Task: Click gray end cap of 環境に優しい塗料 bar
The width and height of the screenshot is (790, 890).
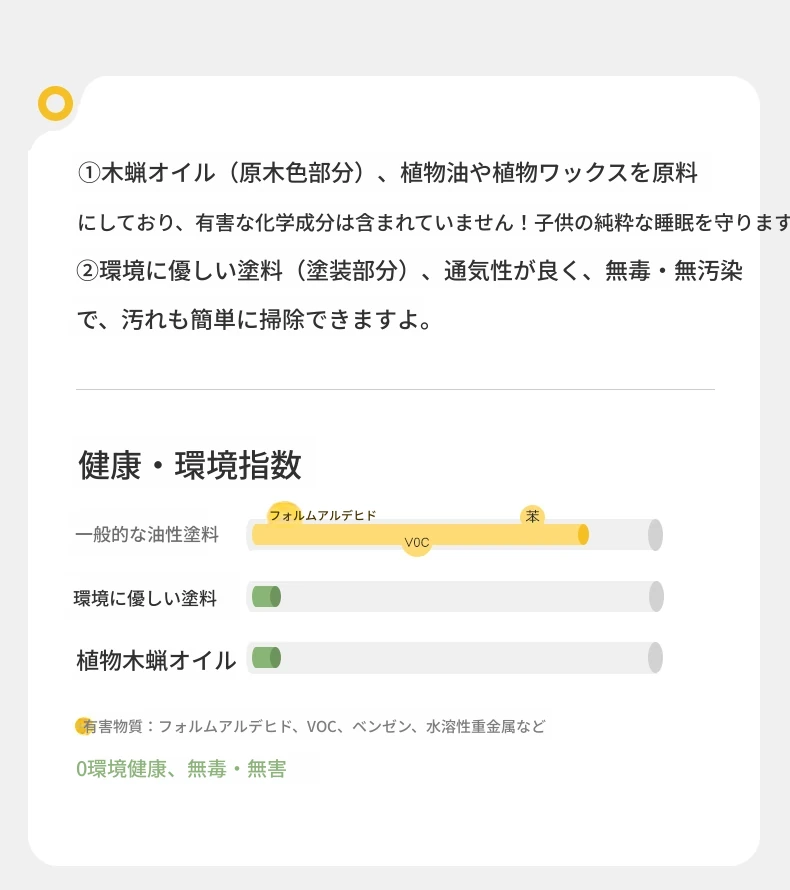Action: click(656, 597)
